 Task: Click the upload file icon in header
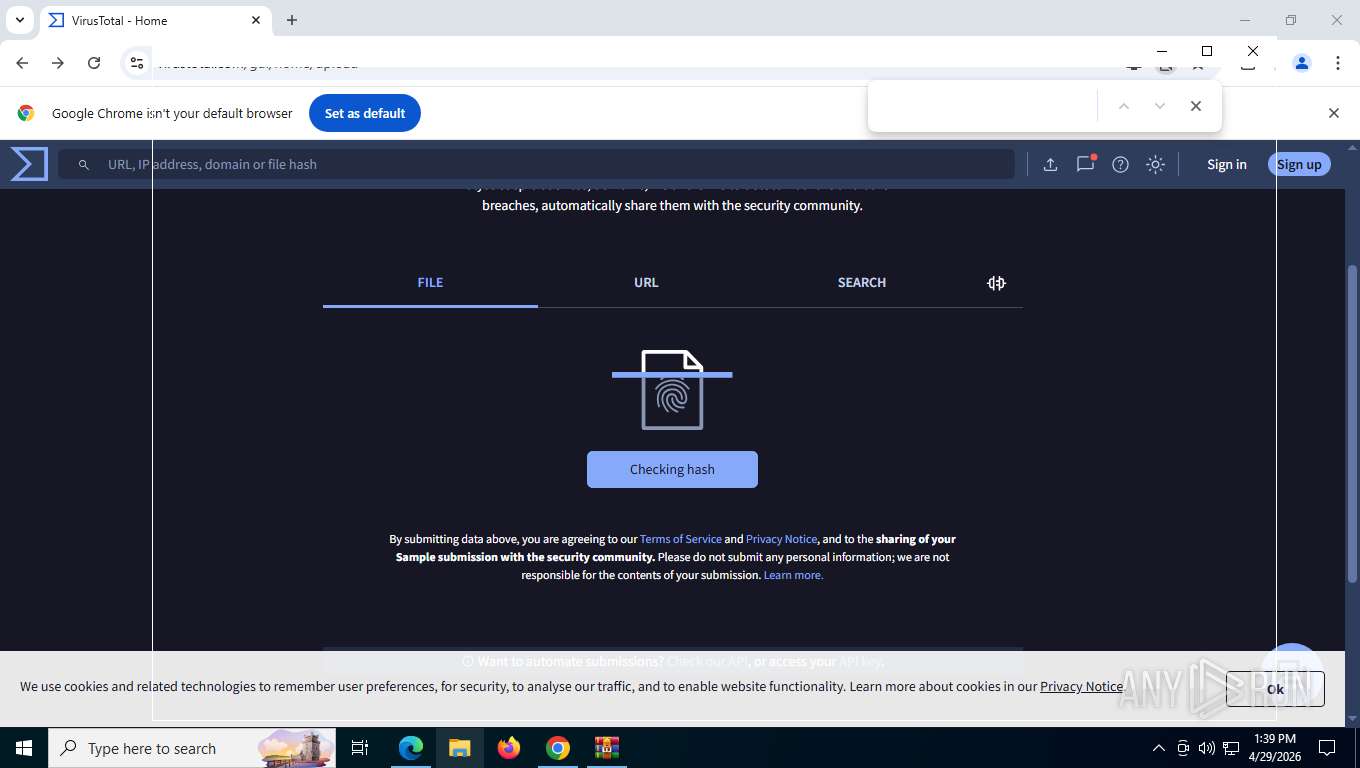1050,165
